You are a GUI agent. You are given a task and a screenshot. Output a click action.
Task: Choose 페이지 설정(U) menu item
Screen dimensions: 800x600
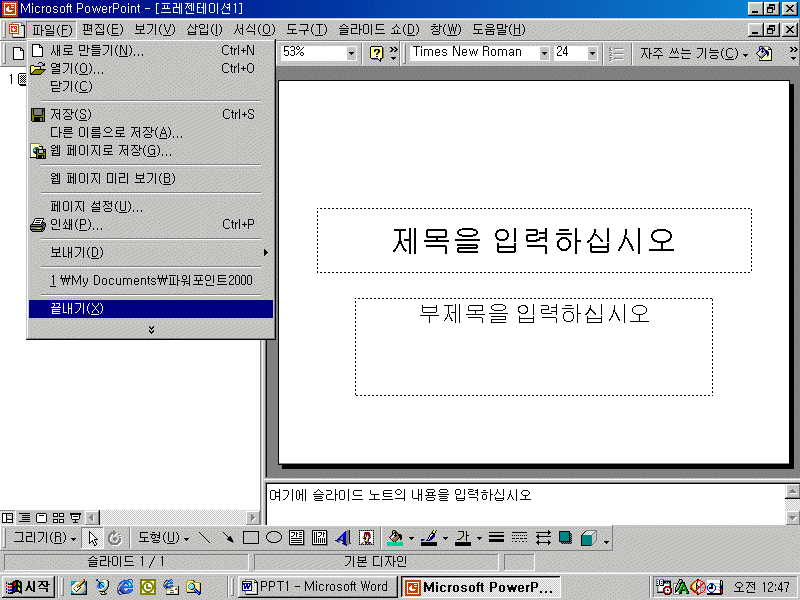[x=151, y=207]
